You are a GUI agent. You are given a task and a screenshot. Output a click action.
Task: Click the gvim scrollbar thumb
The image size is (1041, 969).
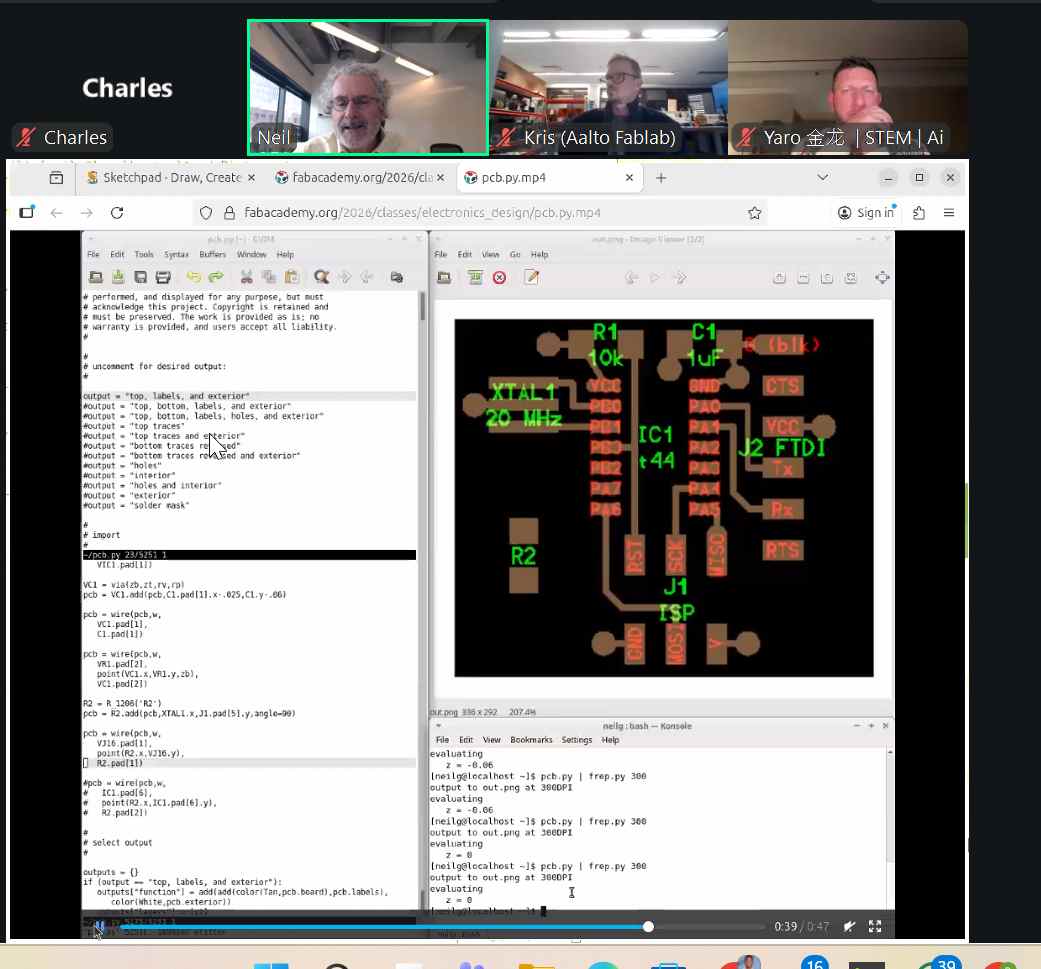tap(422, 307)
